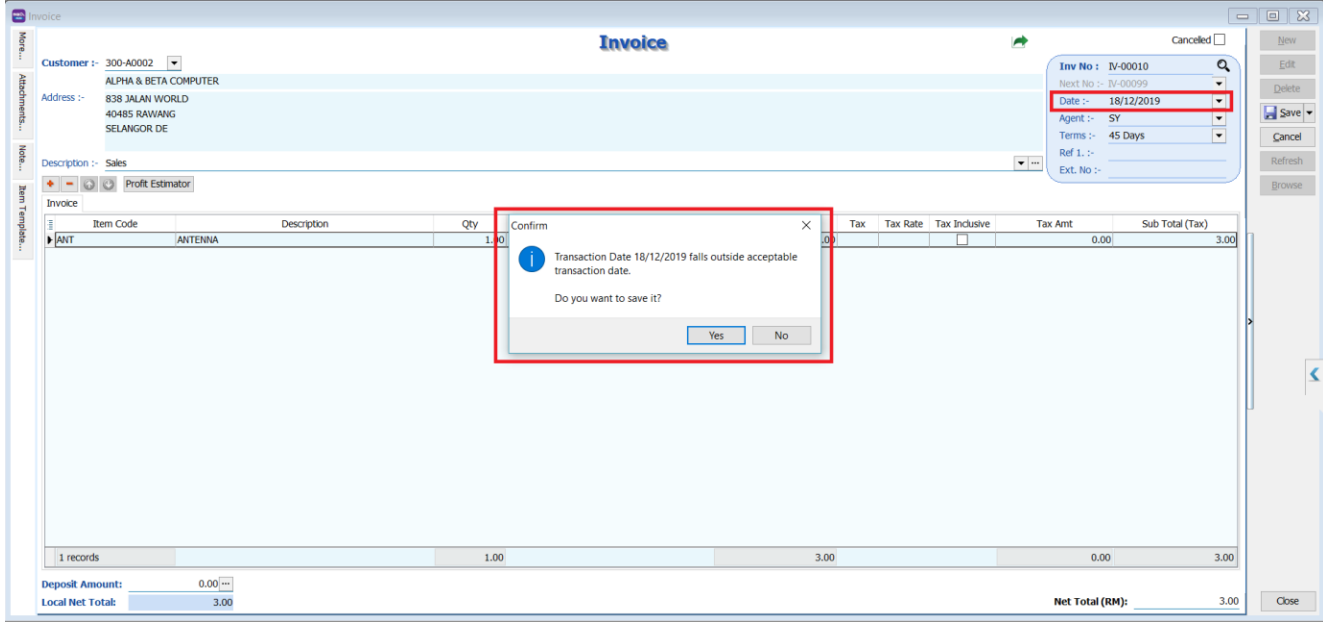The image size is (1323, 622).
Task: Click the red plus add-row icon
Action: click(x=50, y=184)
